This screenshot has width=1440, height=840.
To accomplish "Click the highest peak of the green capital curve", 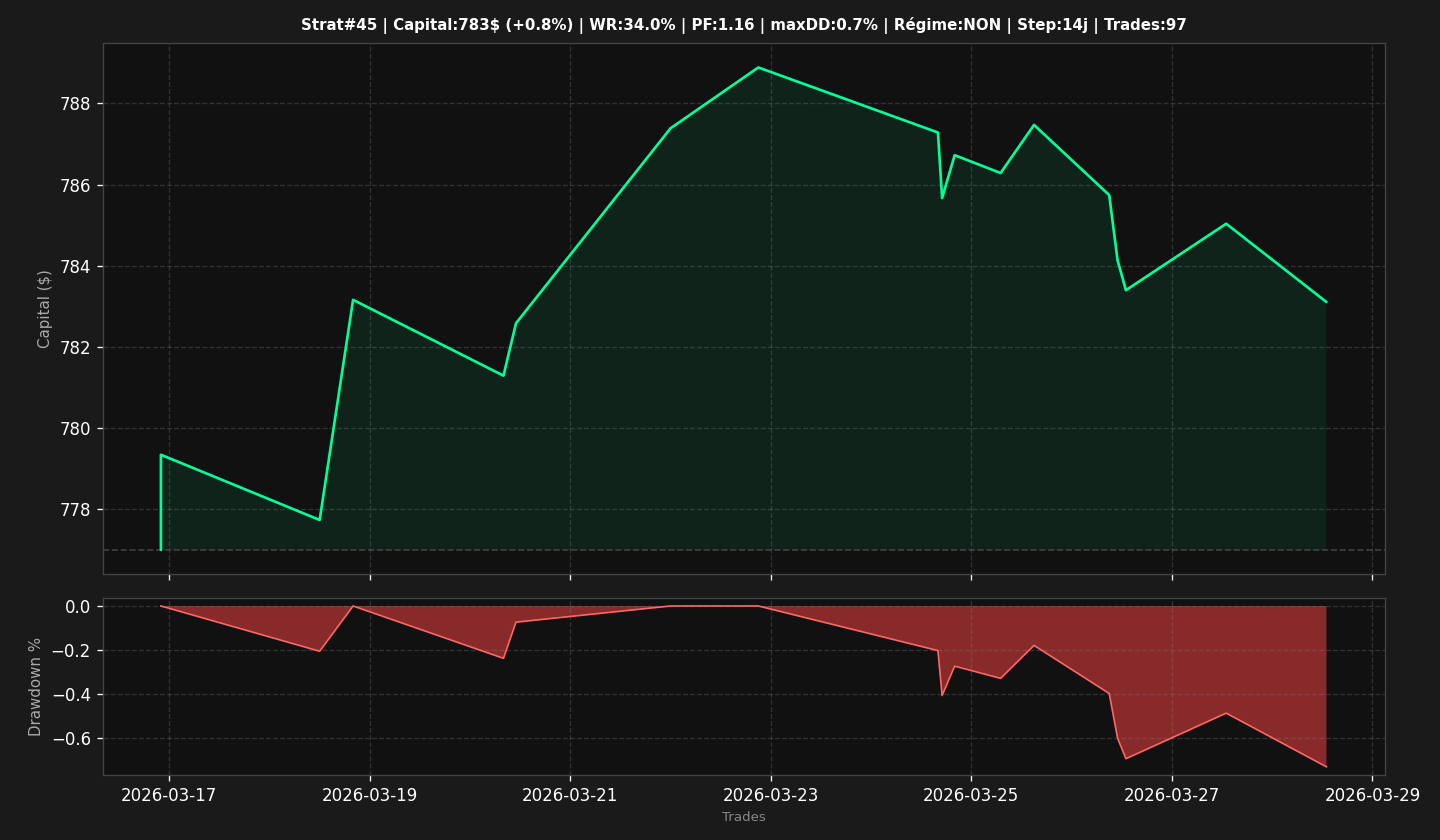I will coord(758,67).
